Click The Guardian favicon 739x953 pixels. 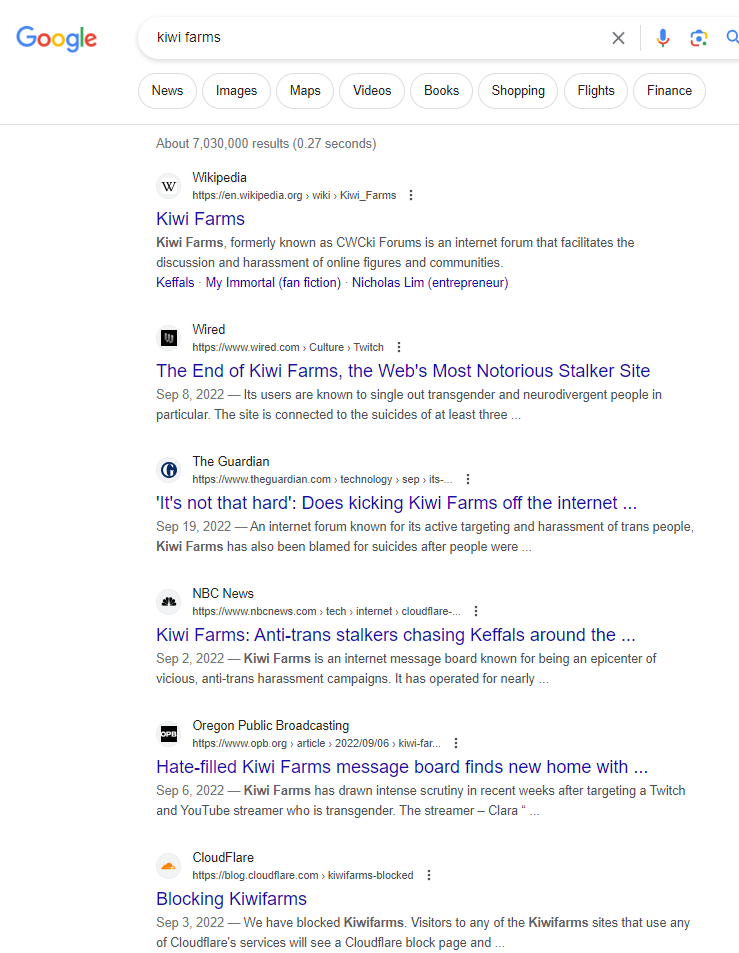pyautogui.click(x=169, y=470)
